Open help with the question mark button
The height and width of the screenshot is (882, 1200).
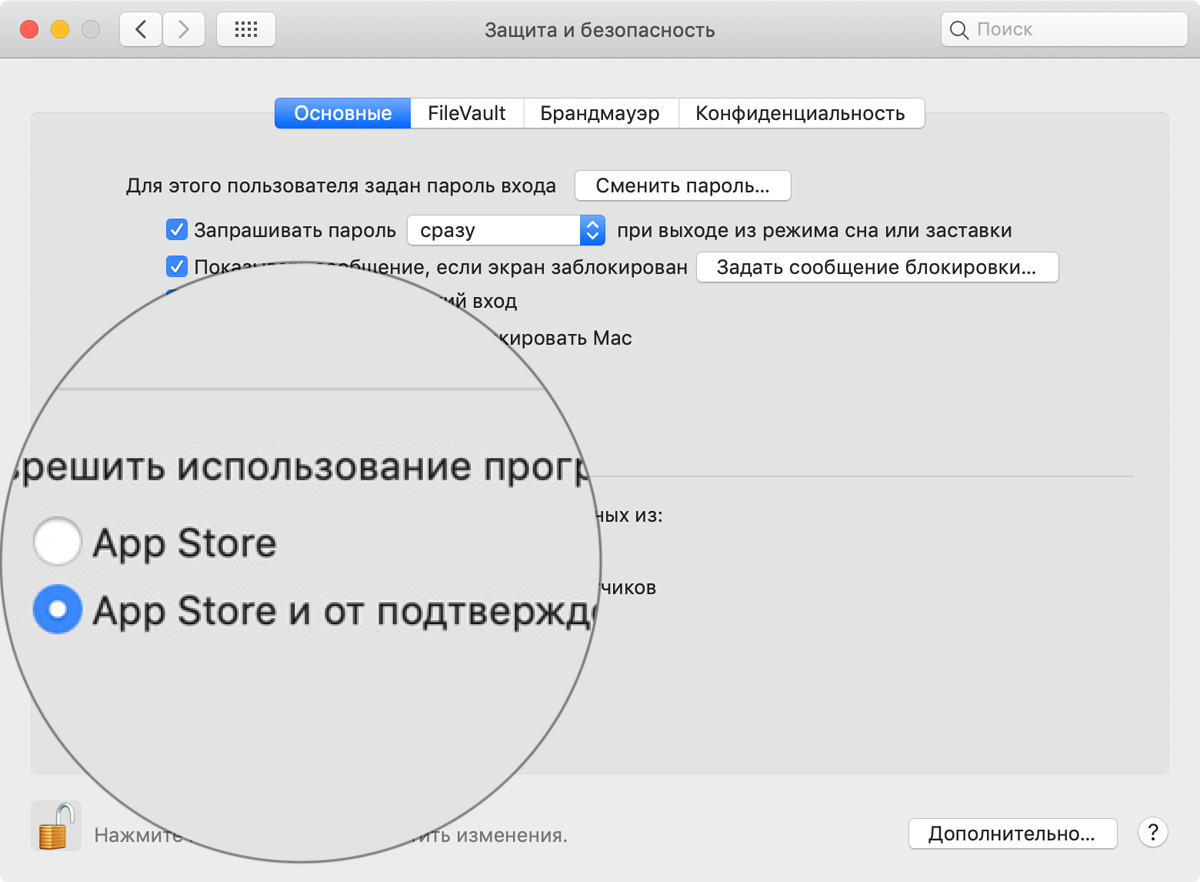1153,832
